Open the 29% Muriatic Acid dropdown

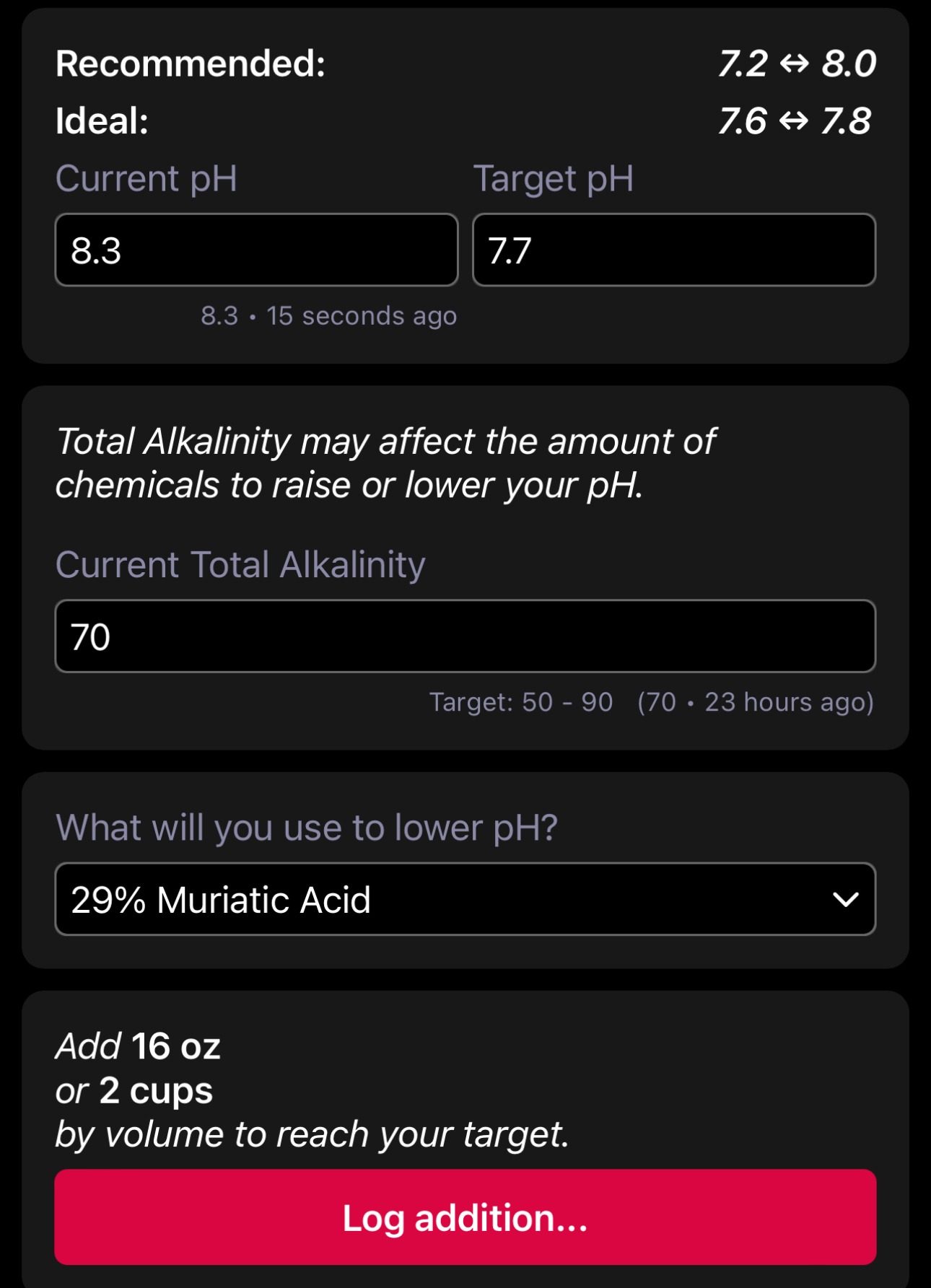(x=465, y=899)
